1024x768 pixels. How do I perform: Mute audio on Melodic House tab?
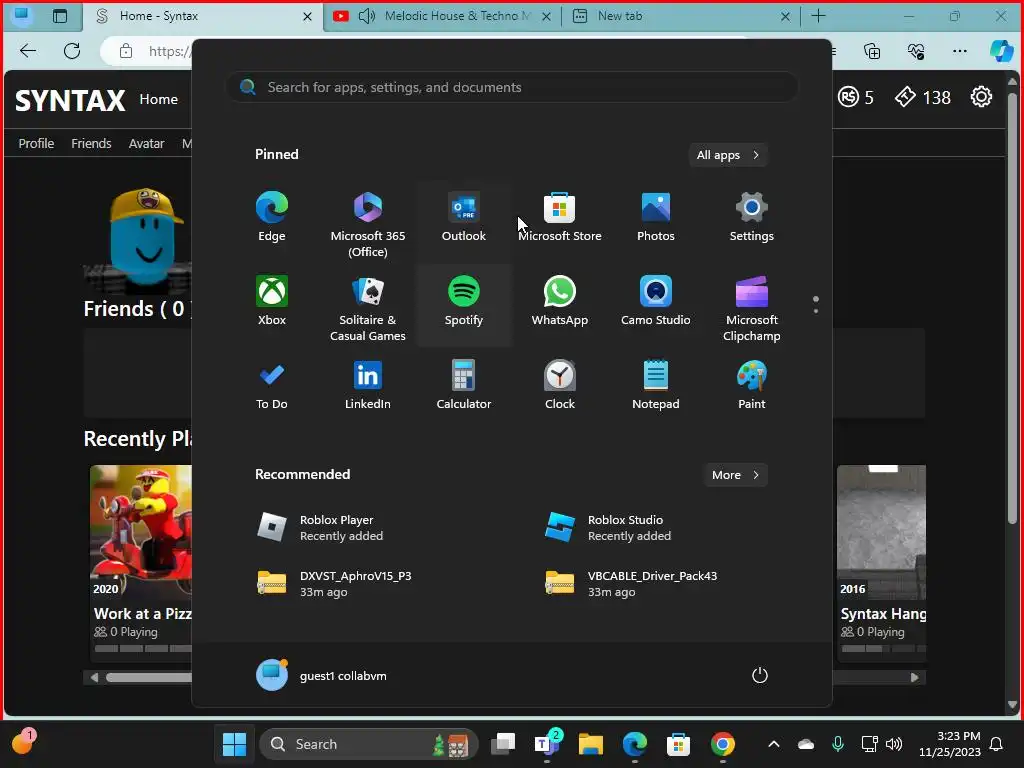click(367, 16)
